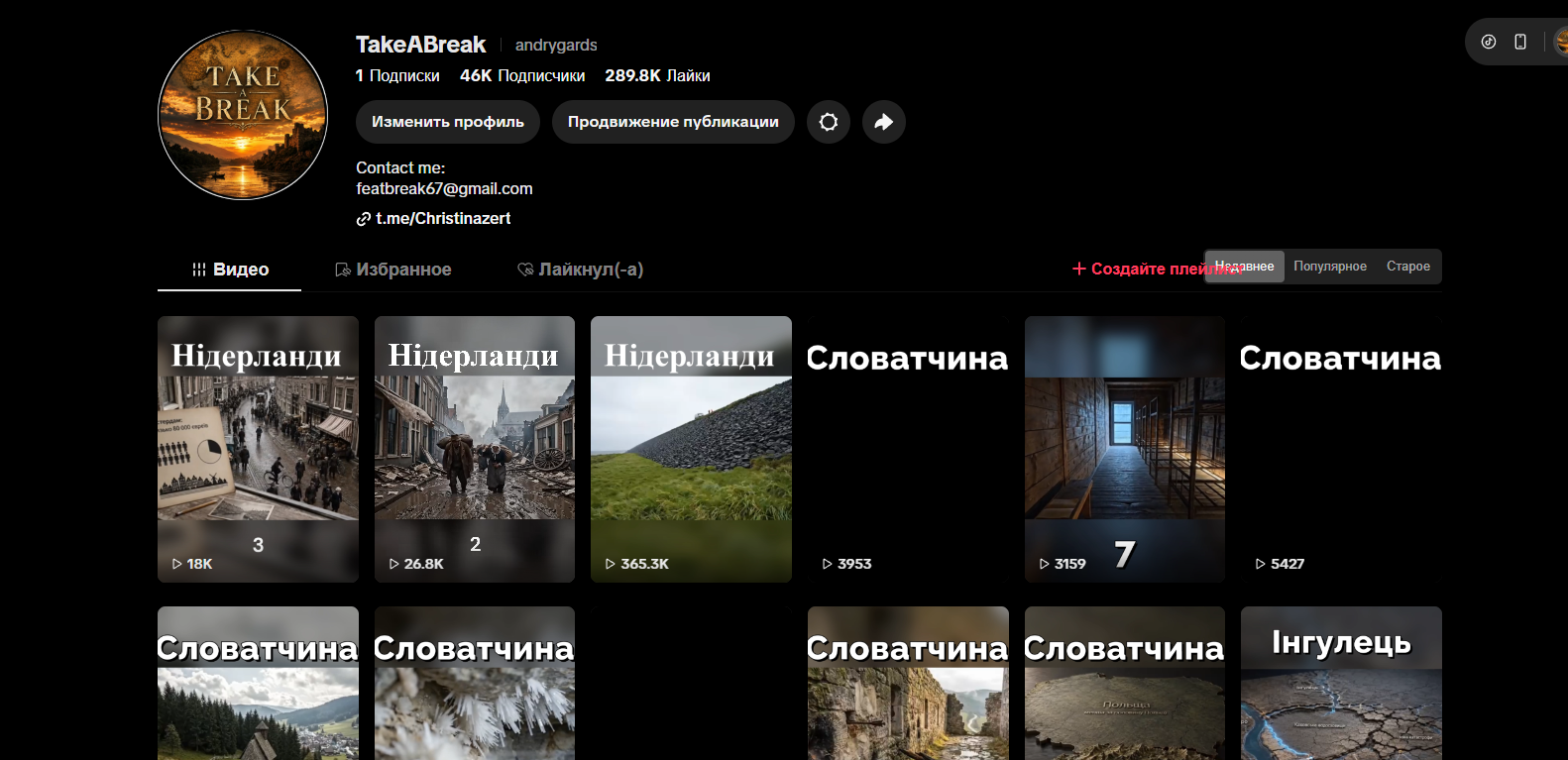Image resolution: width=1568 pixels, height=760 pixels.
Task: Play the barracks video with 3159 views
Action: coord(1125,449)
